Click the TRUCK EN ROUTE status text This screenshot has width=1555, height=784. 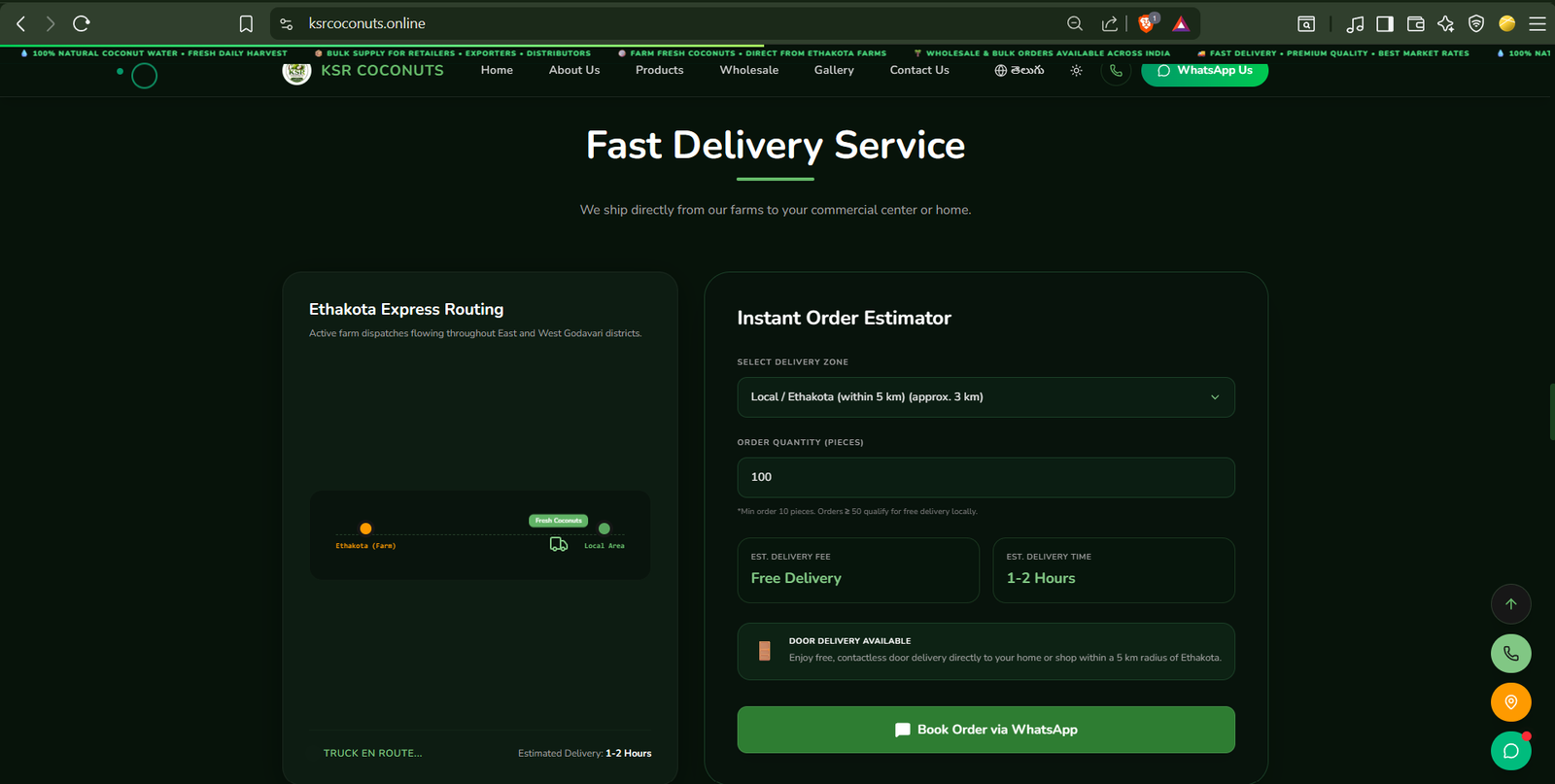tap(372, 753)
